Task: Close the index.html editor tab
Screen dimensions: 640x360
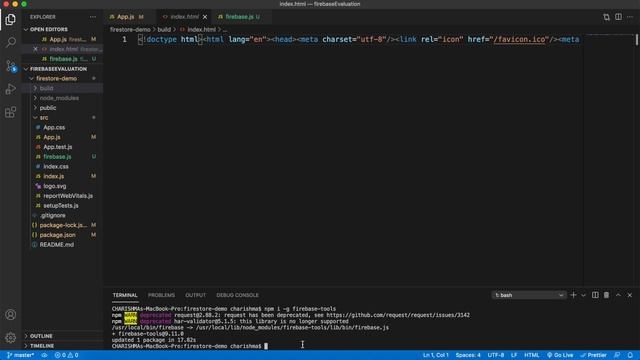Action: [205, 17]
